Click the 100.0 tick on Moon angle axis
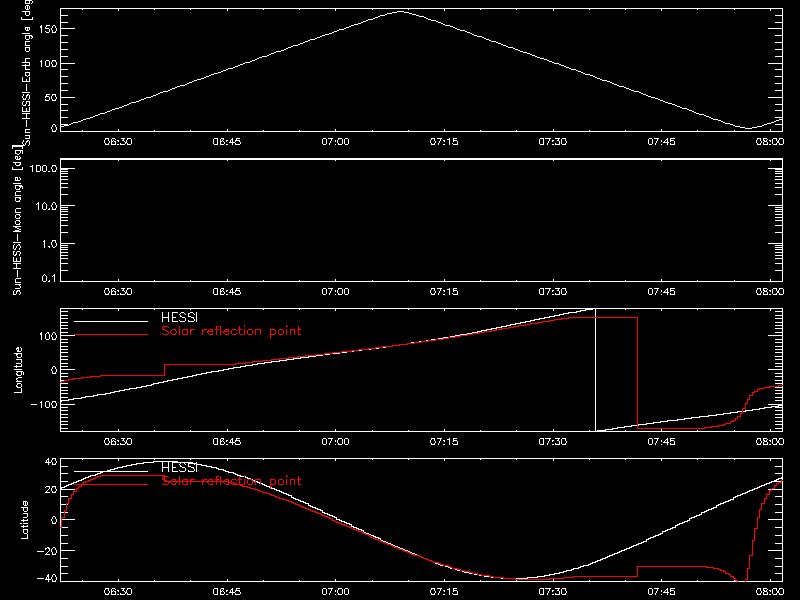The height and width of the screenshot is (600, 800). click(43, 169)
